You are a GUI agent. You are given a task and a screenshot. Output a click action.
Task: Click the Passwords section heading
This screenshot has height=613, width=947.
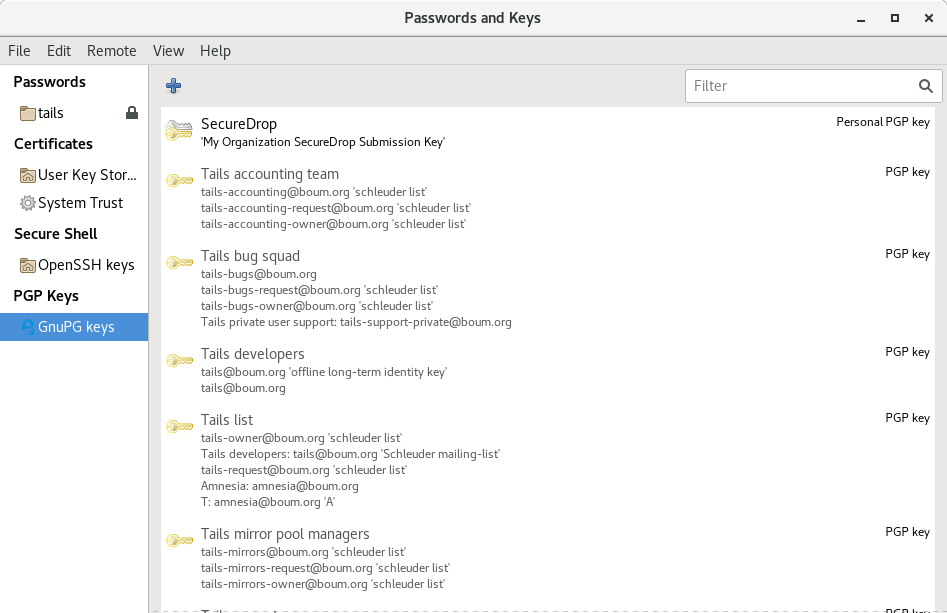50,82
